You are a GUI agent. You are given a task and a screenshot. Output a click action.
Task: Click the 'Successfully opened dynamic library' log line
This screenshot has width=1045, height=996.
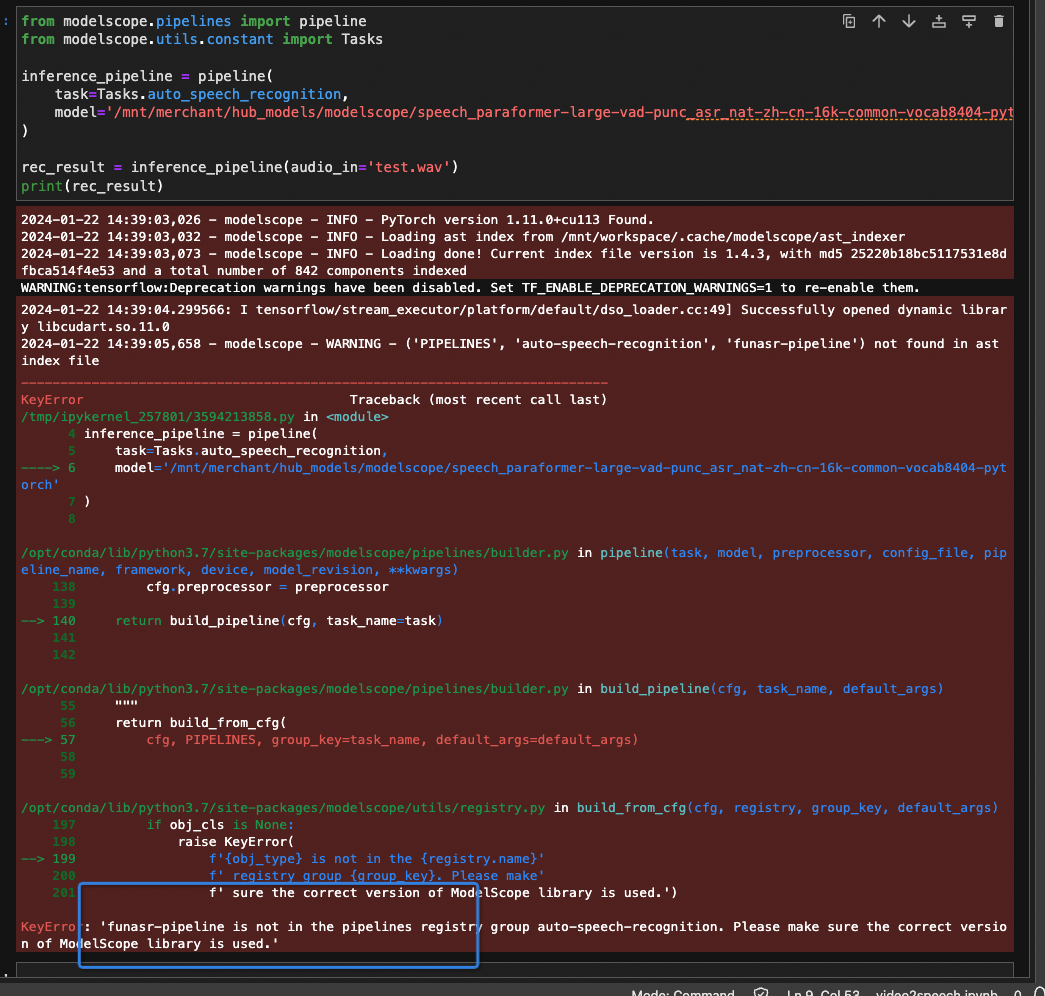coord(514,318)
